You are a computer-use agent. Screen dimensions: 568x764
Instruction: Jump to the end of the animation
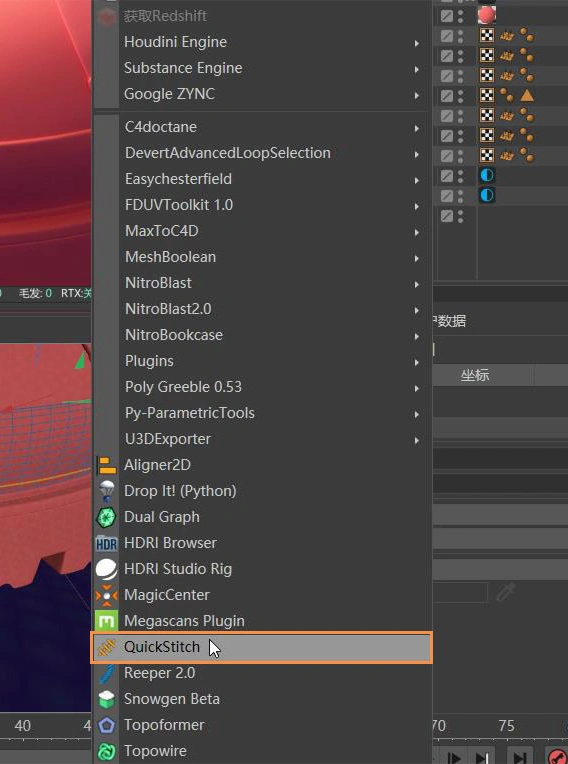520,758
